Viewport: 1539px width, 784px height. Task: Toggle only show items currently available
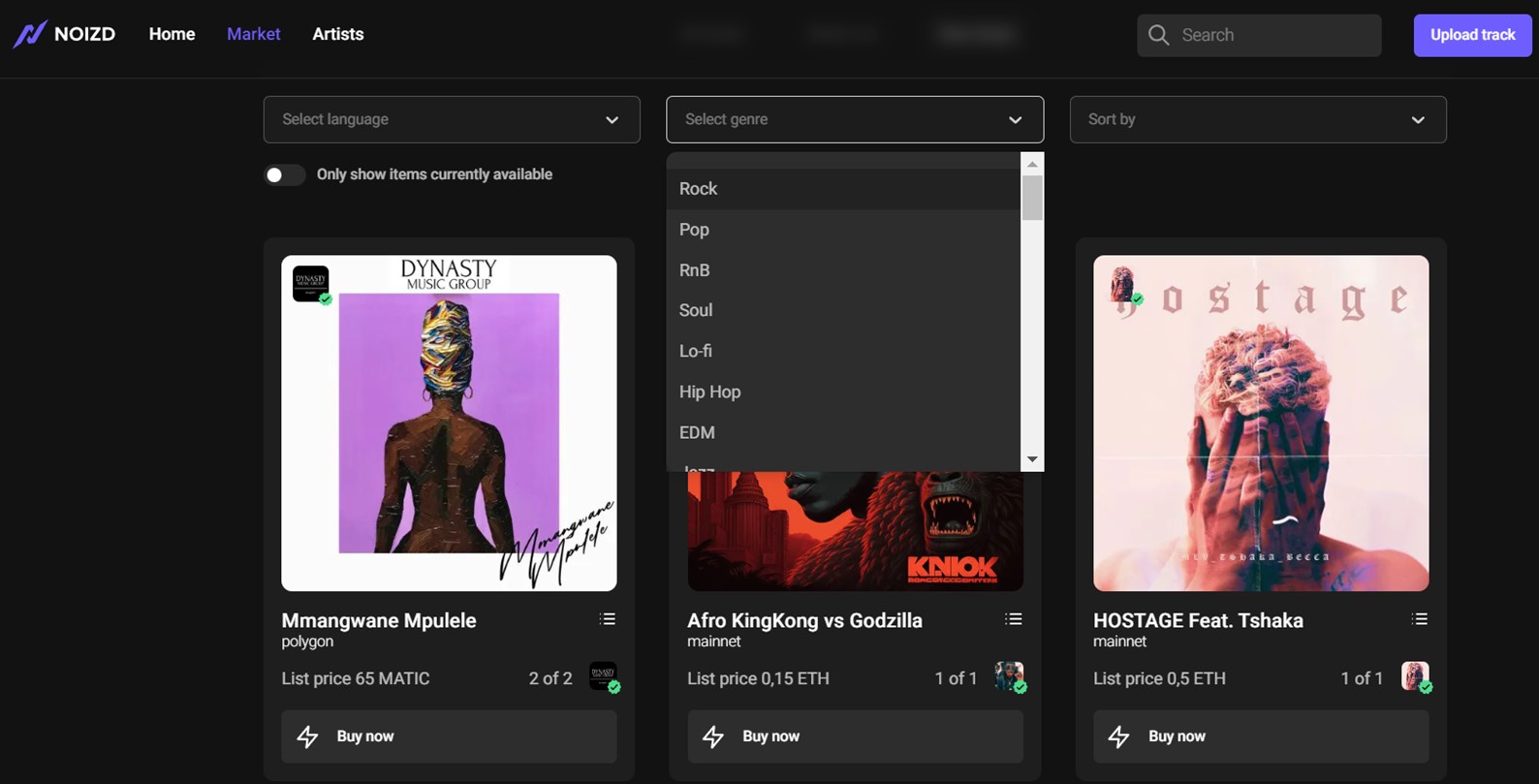point(285,174)
